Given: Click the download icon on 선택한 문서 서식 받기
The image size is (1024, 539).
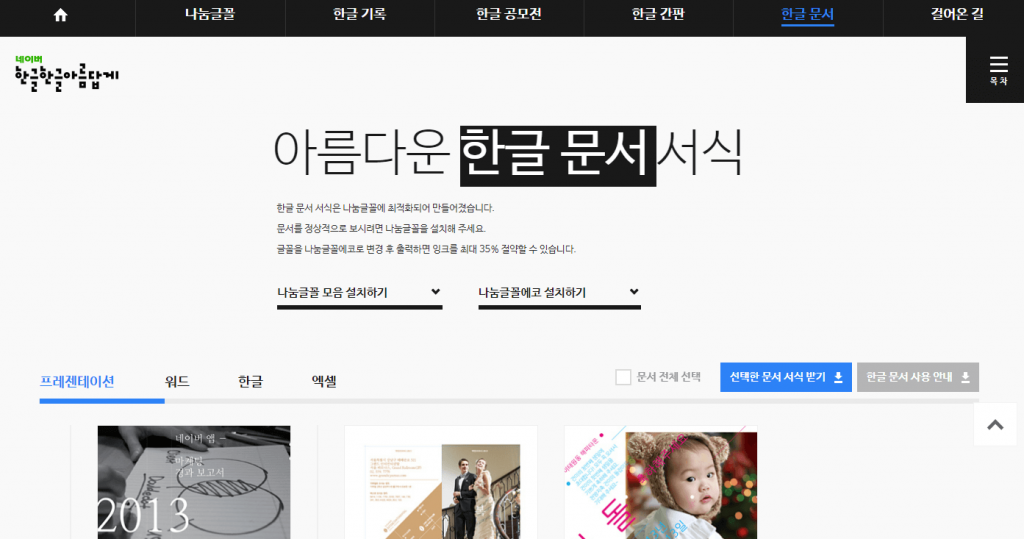Looking at the screenshot, I should click(x=838, y=378).
